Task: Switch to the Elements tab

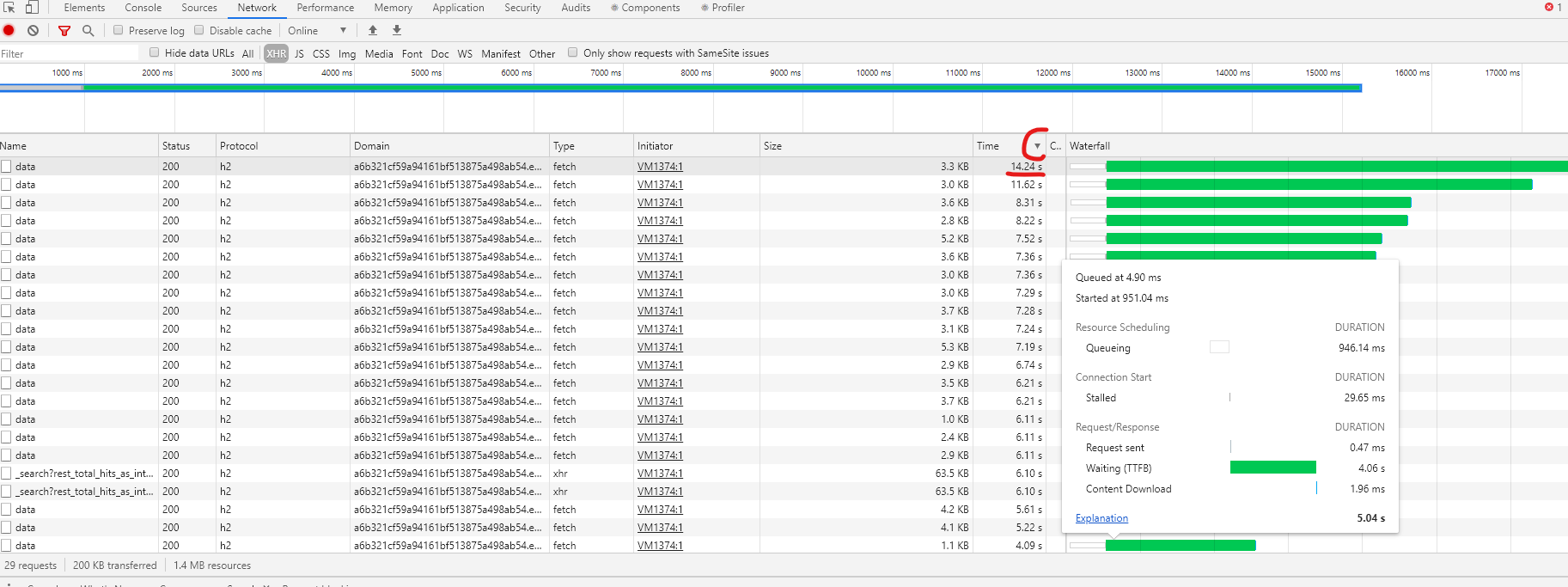Action: tap(84, 8)
